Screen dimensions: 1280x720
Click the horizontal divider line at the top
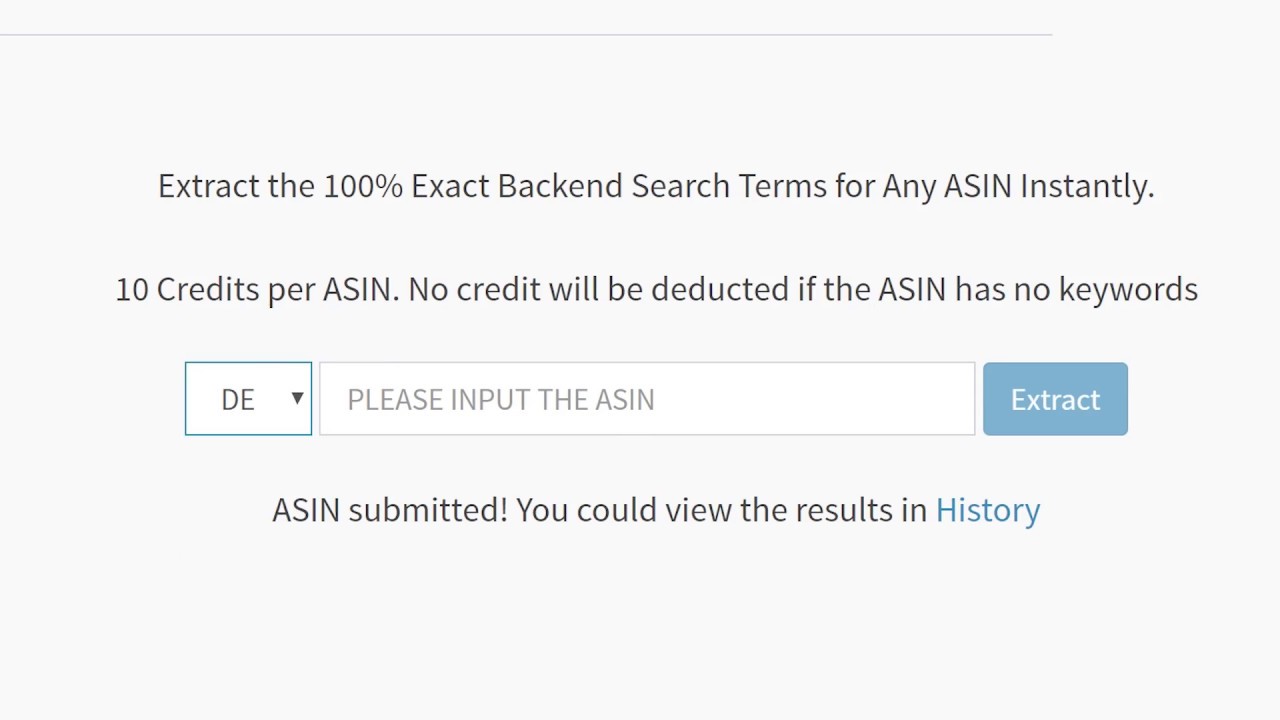pyautogui.click(x=525, y=35)
